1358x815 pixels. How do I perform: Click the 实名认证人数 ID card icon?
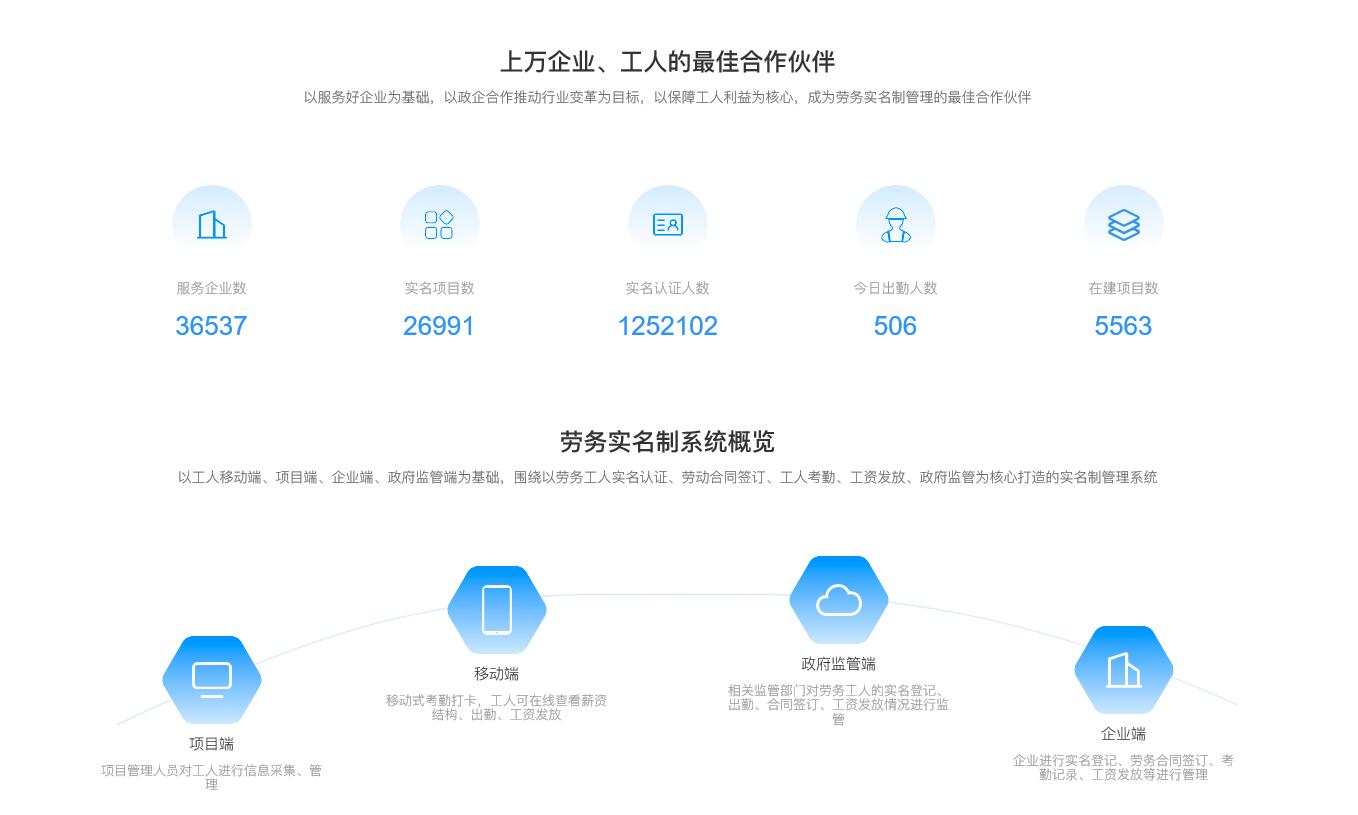point(668,221)
